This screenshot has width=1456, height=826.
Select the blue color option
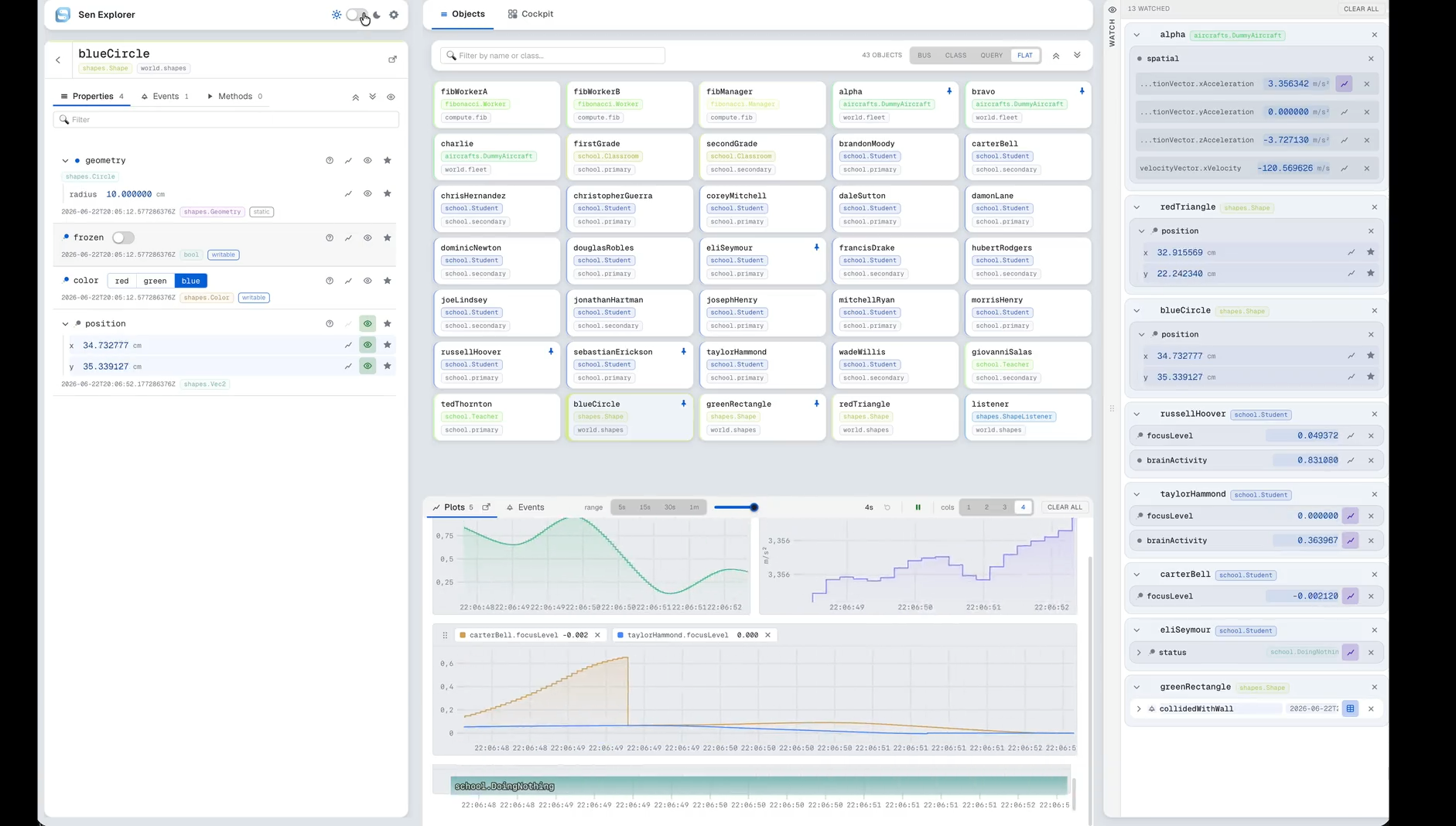(191, 281)
